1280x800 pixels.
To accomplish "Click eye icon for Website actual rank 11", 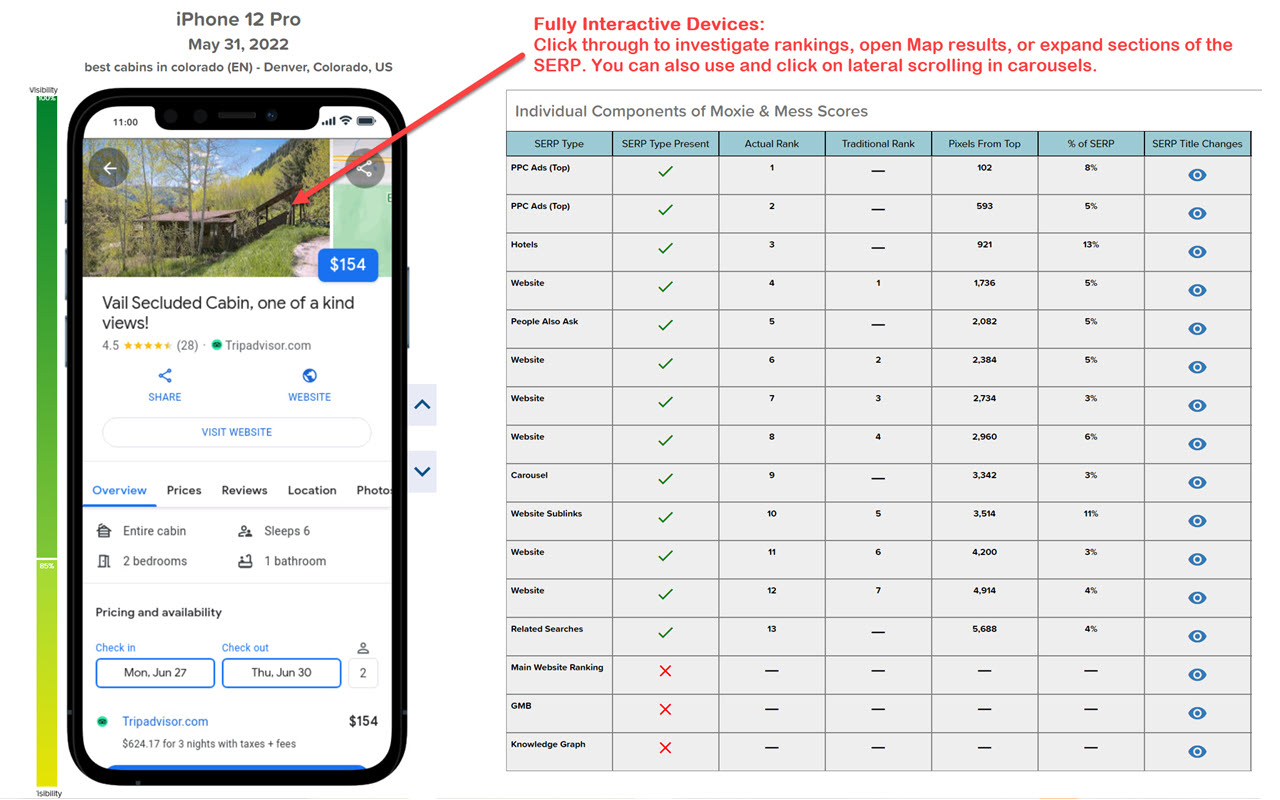I will 1197,559.
